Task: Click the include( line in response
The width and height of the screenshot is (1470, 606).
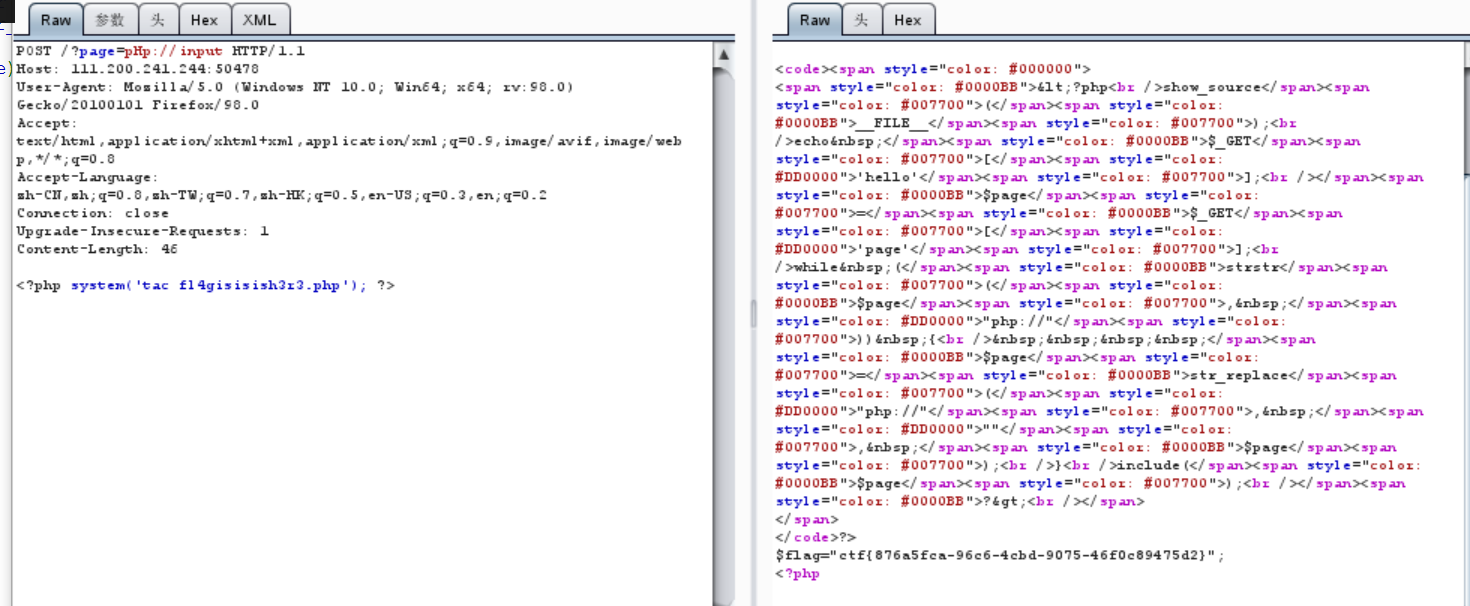Action: (x=1098, y=465)
